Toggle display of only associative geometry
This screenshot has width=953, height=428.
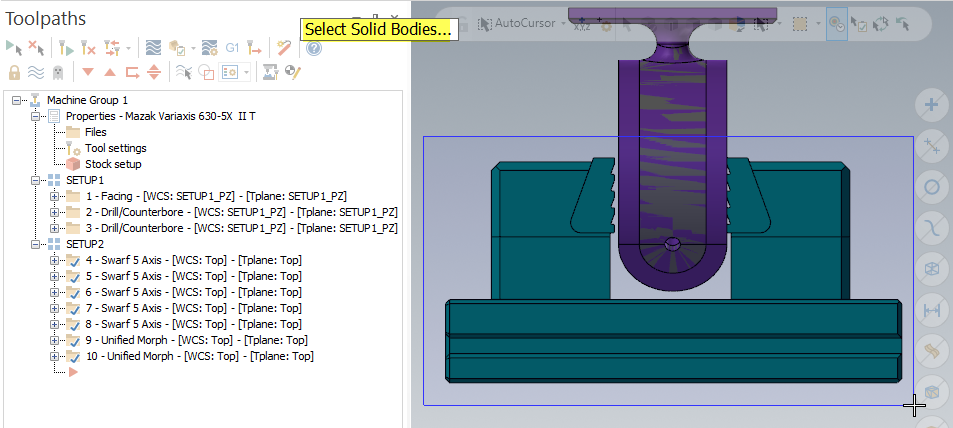206,73
